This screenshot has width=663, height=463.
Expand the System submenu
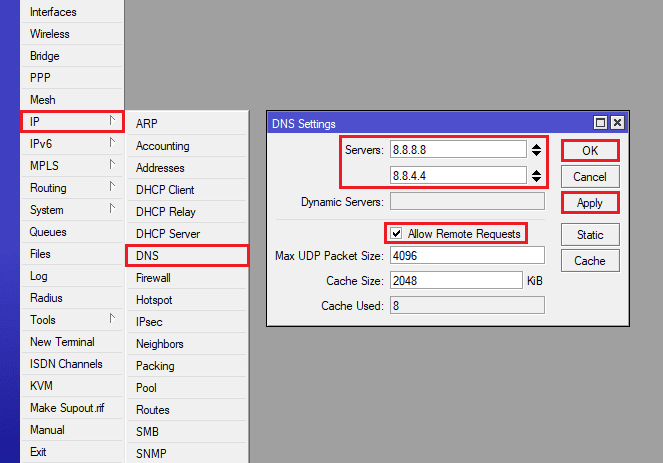72,210
